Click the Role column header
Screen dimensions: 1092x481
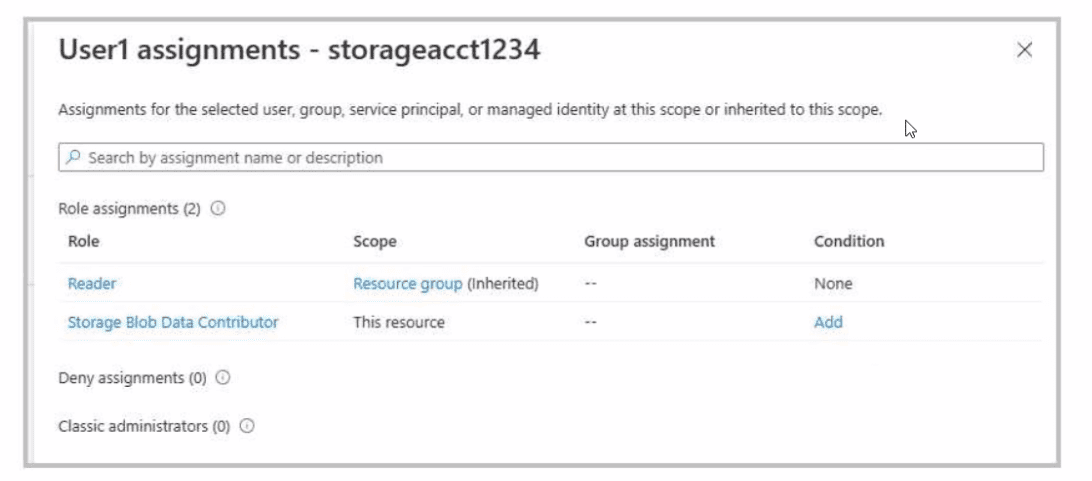coord(84,241)
